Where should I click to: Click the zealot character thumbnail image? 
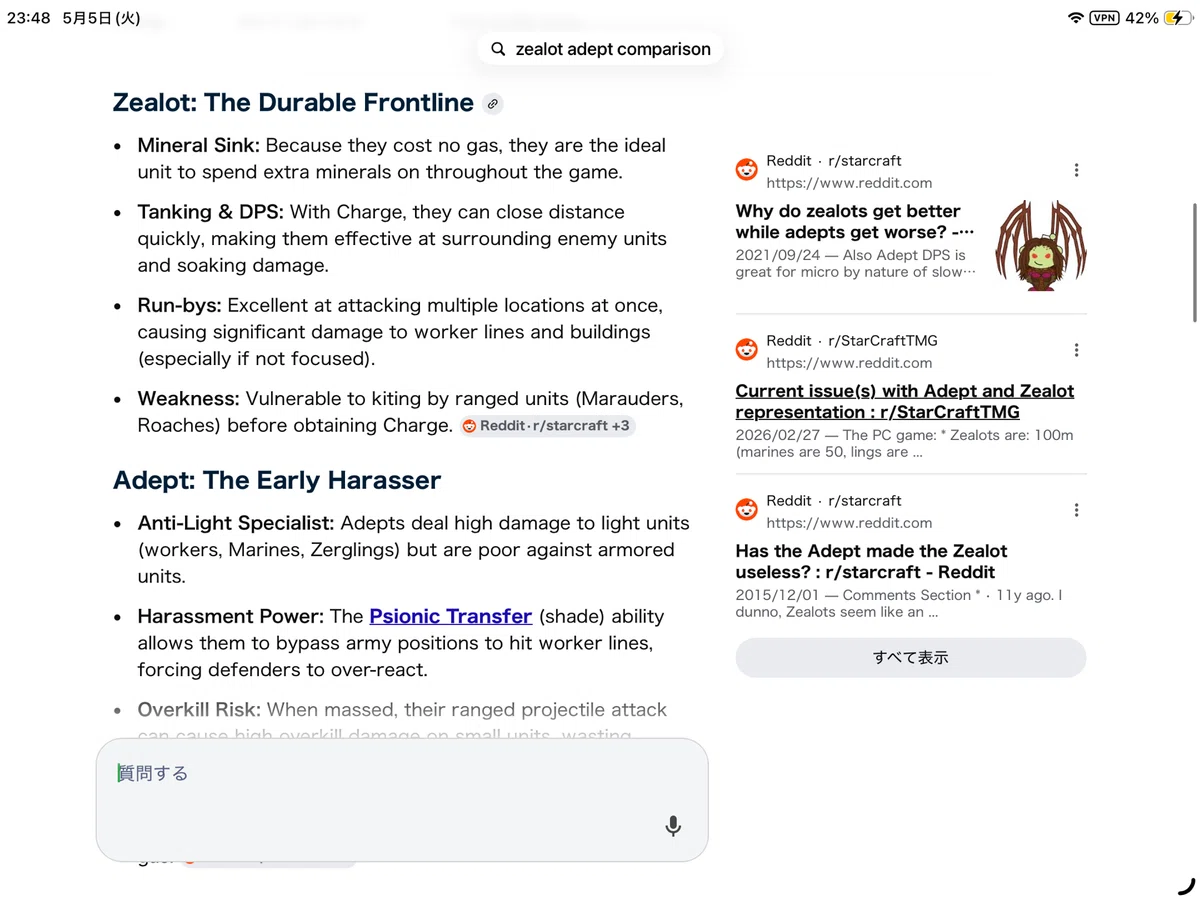1042,246
